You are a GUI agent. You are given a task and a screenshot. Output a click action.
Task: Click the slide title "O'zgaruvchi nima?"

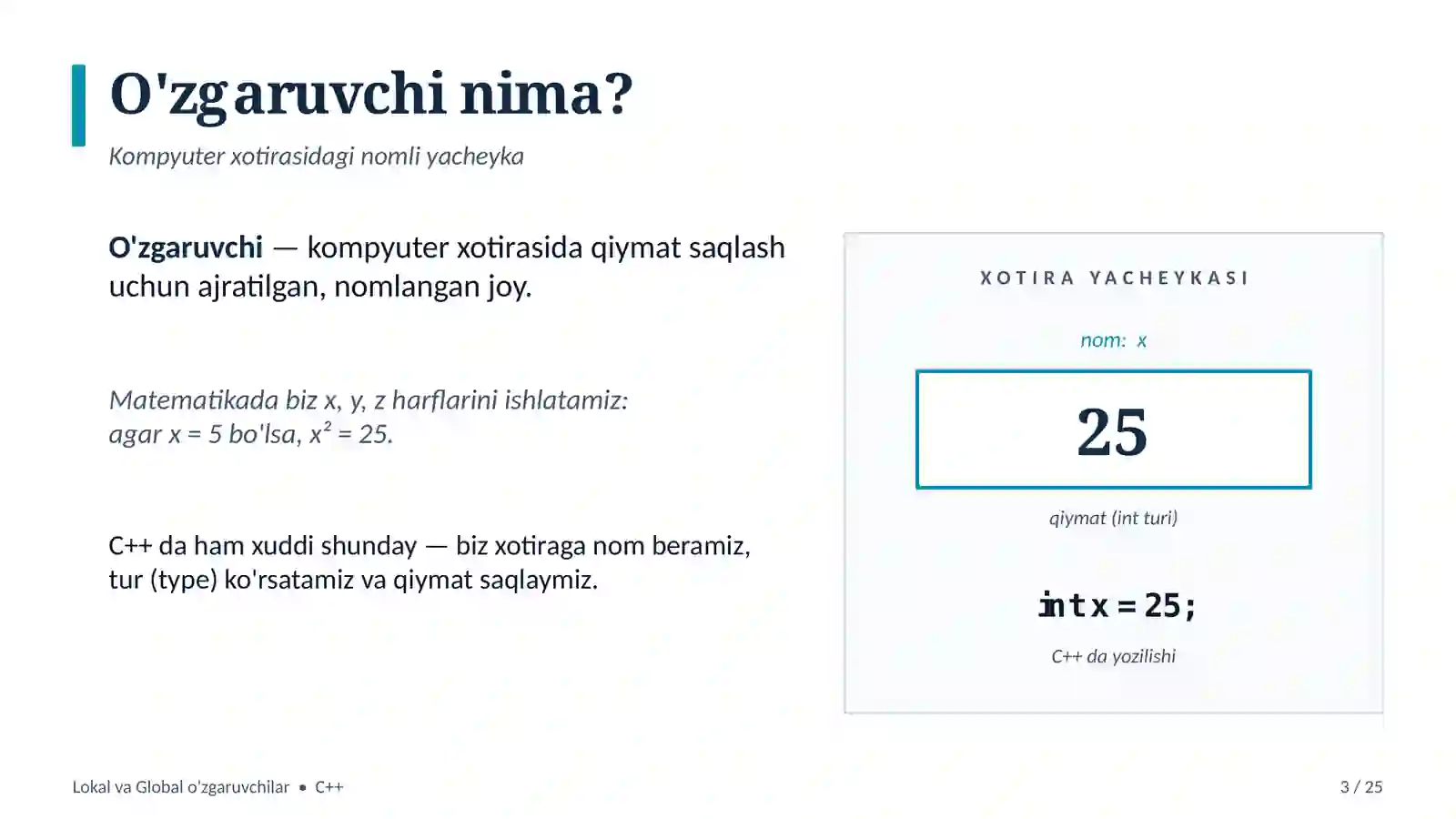click(370, 95)
